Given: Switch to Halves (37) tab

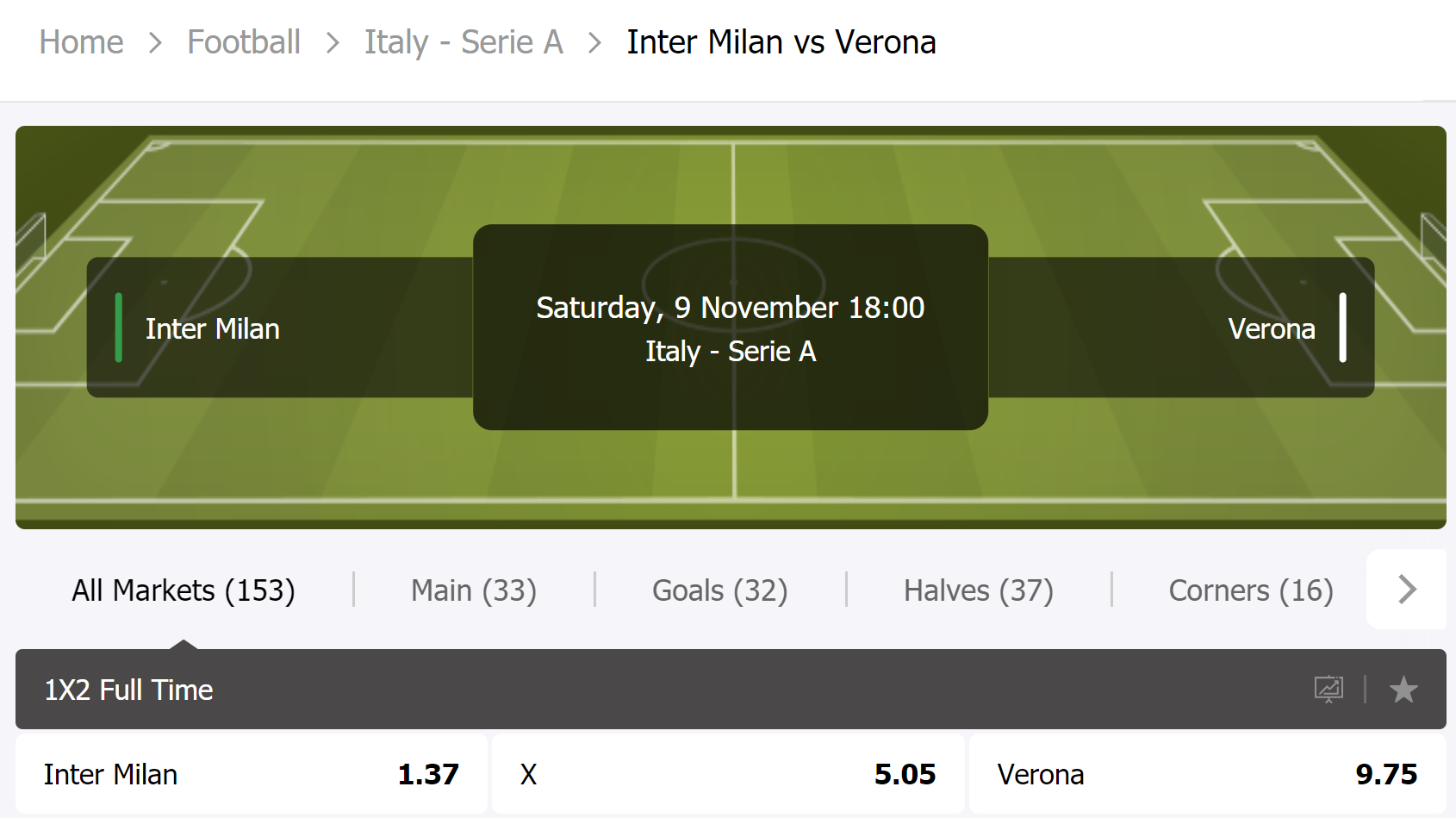Looking at the screenshot, I should (979, 590).
